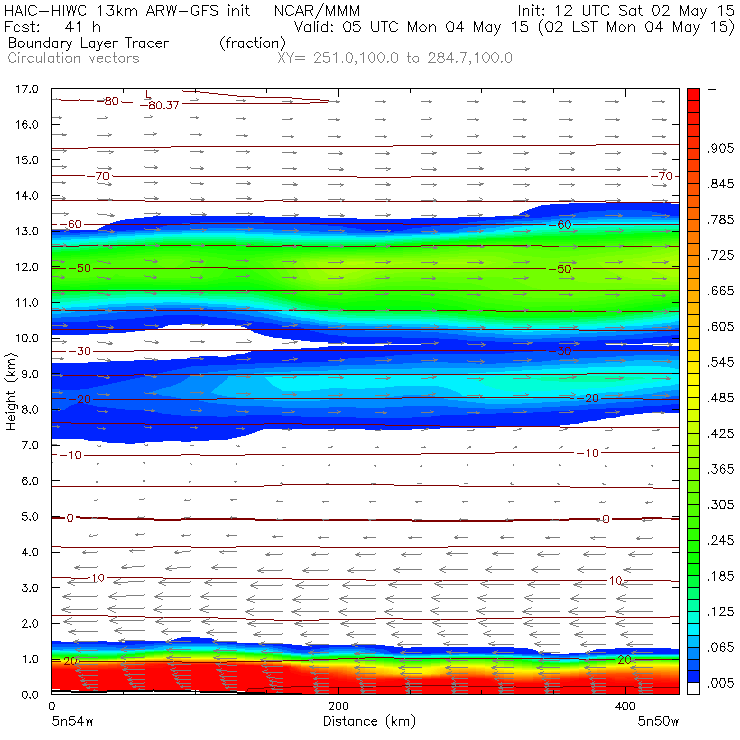Click the gray 'Circulation vectors' label
Screen dimensions: 740x740
(74, 58)
